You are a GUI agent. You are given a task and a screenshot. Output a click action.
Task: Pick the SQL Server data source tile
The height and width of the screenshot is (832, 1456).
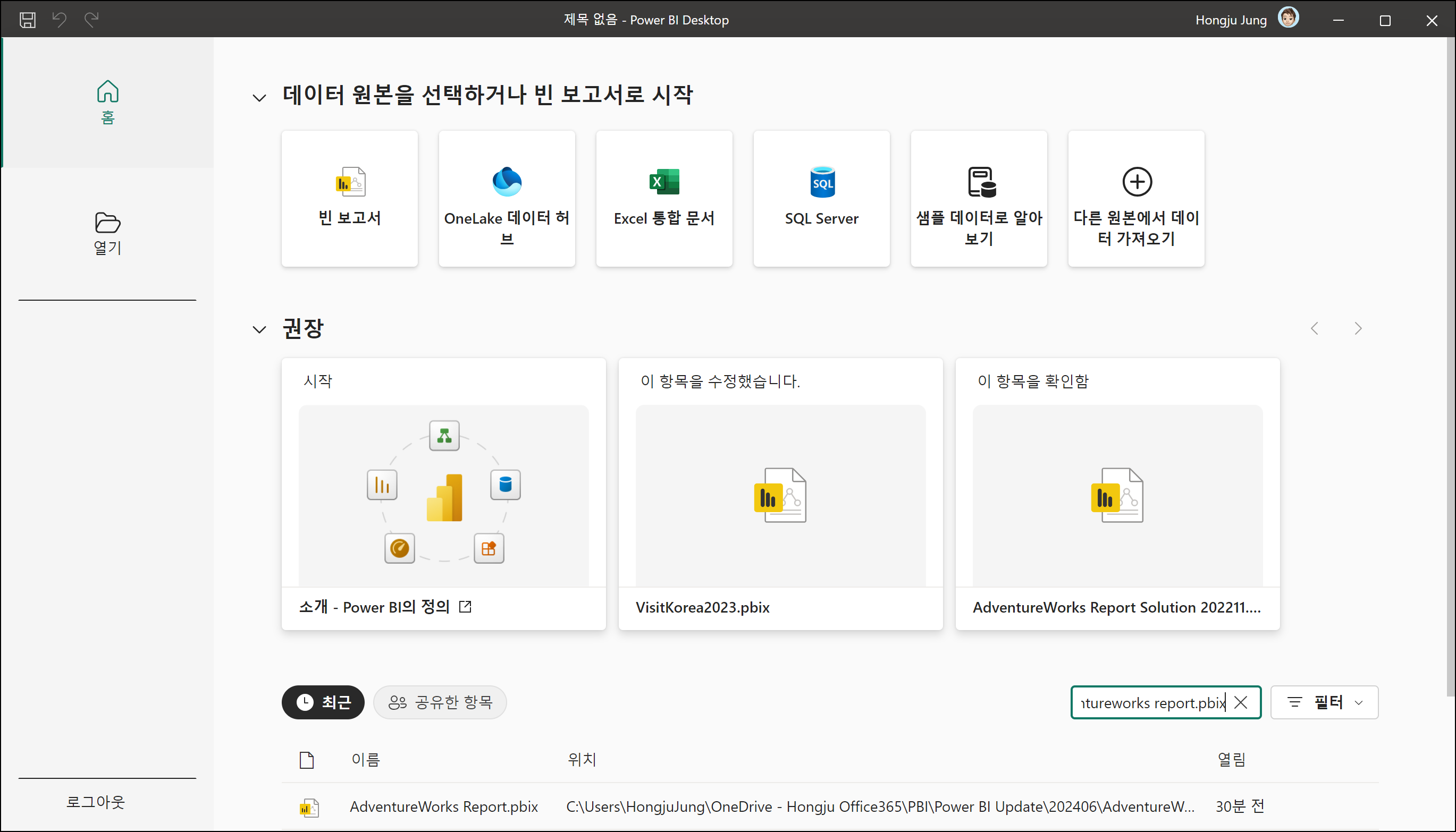821,198
